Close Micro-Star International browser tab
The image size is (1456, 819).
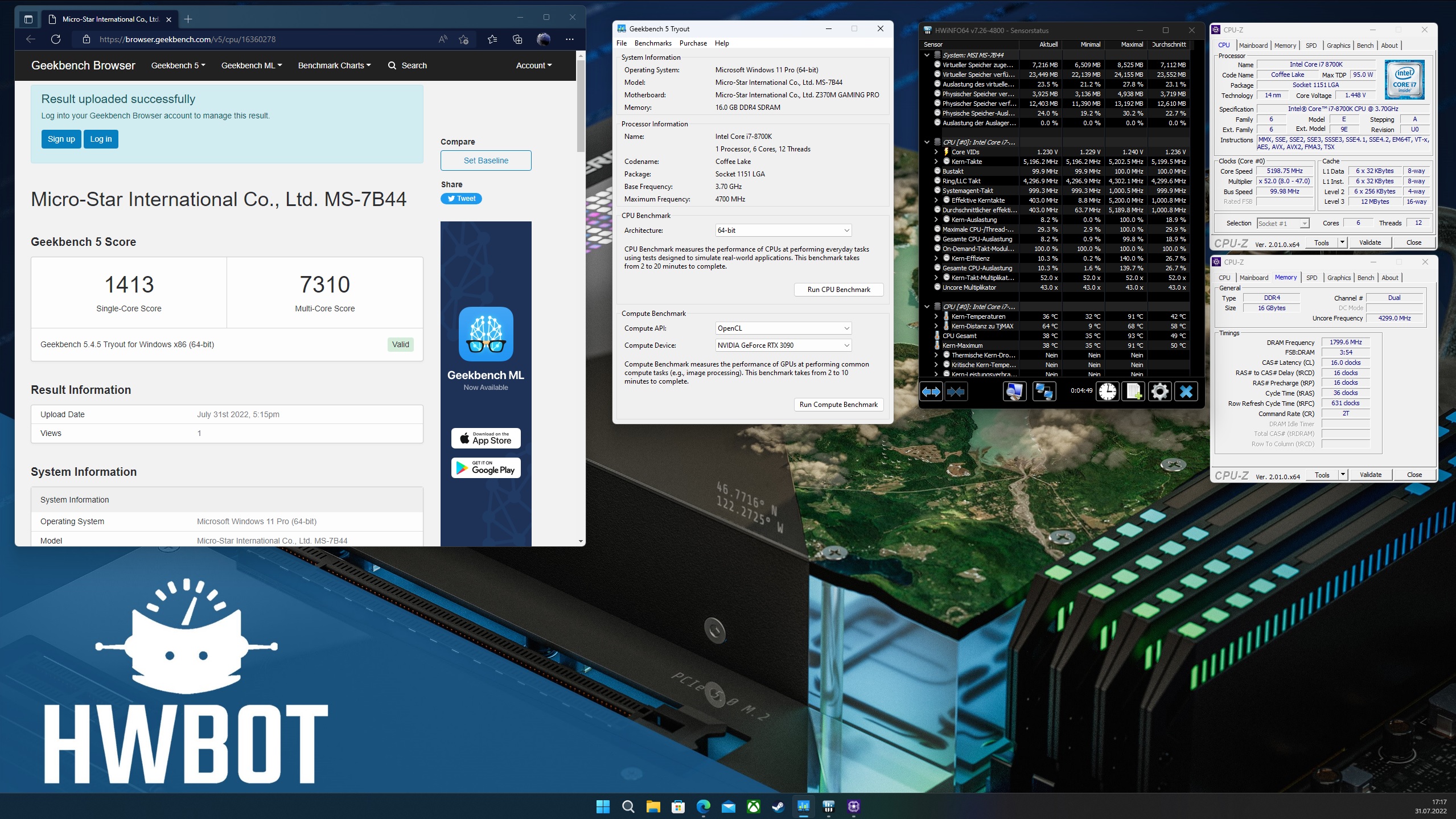click(168, 19)
